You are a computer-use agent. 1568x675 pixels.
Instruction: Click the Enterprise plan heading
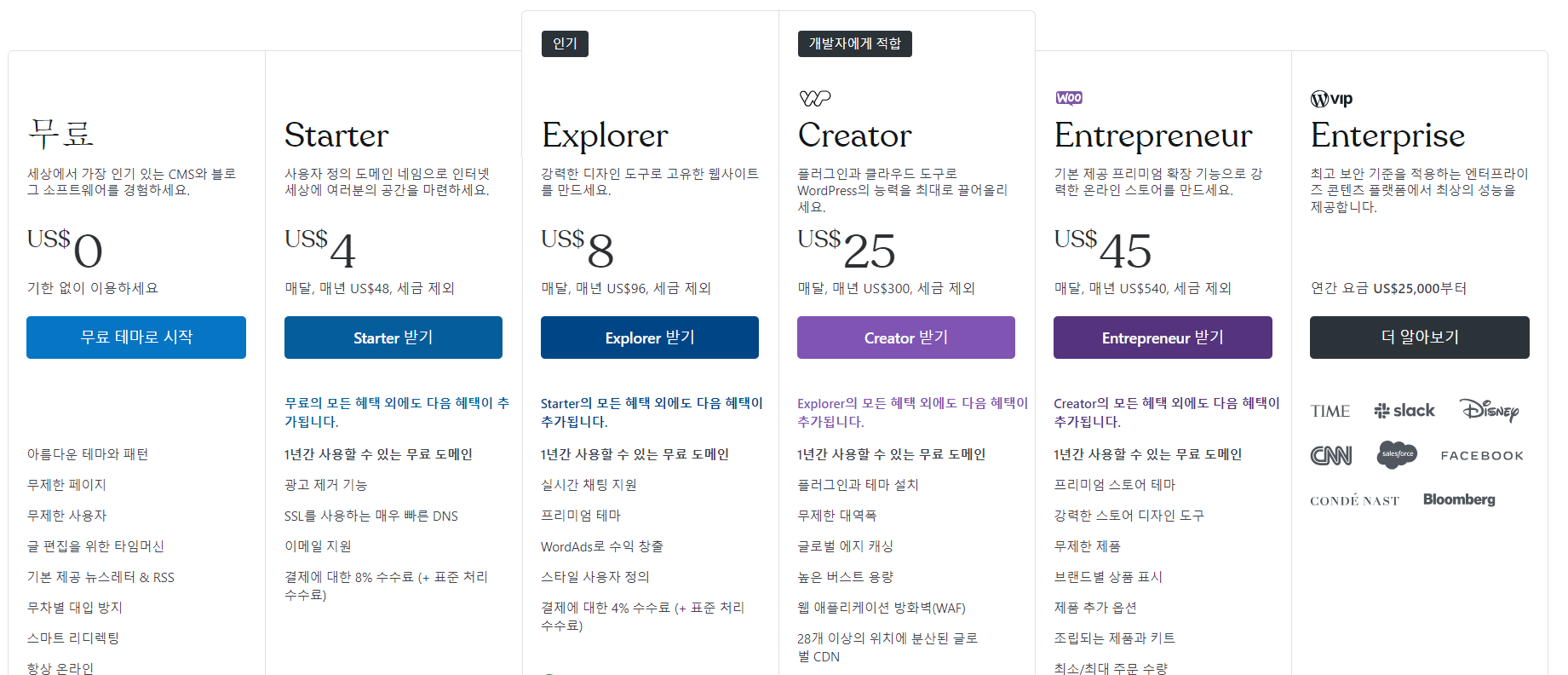click(1387, 136)
